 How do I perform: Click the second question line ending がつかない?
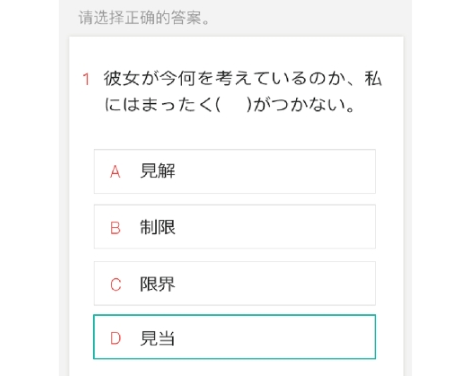coord(229,105)
